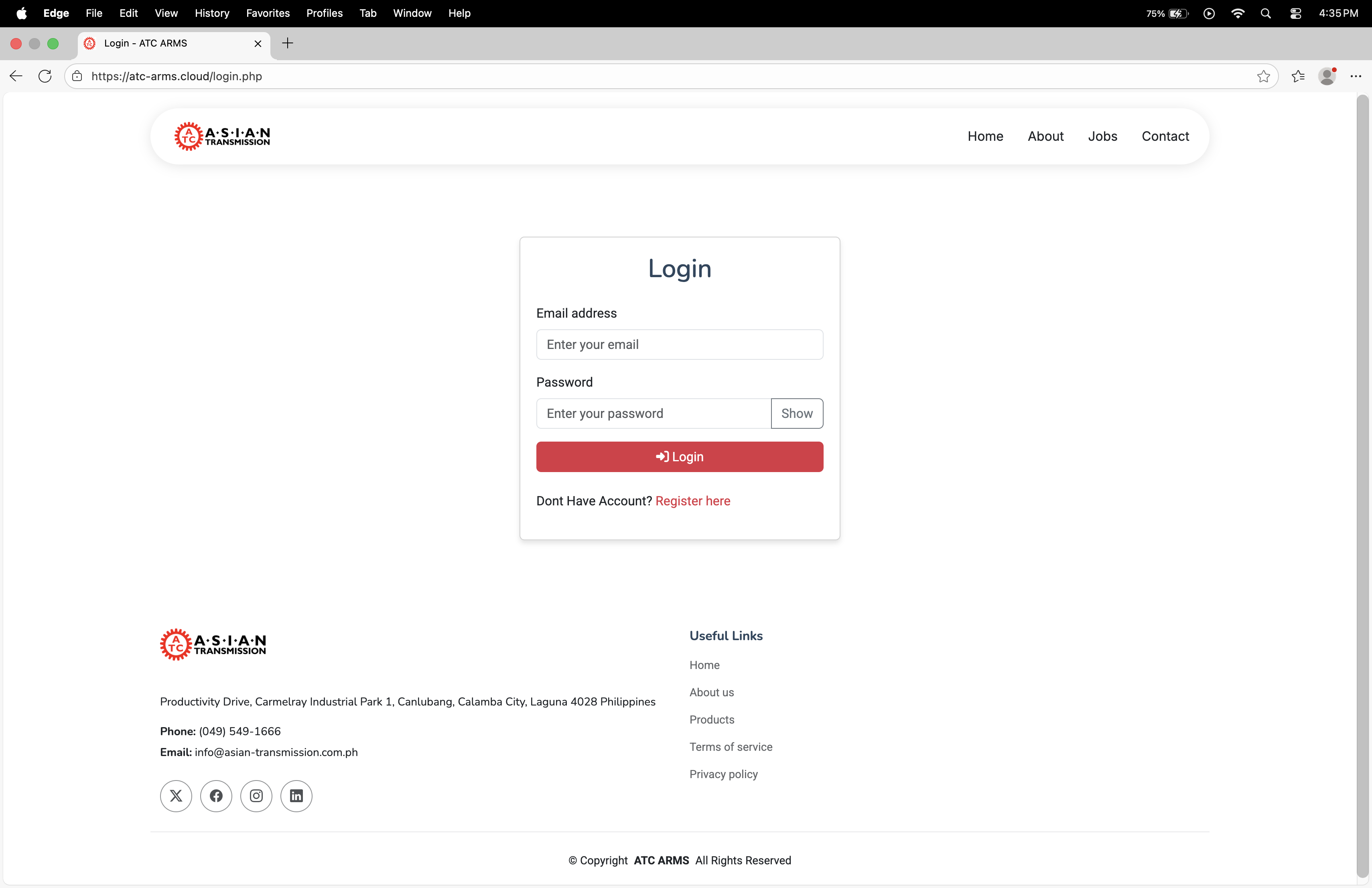Open macOS Control Center icon
The image size is (1372, 888).
tap(1295, 13)
